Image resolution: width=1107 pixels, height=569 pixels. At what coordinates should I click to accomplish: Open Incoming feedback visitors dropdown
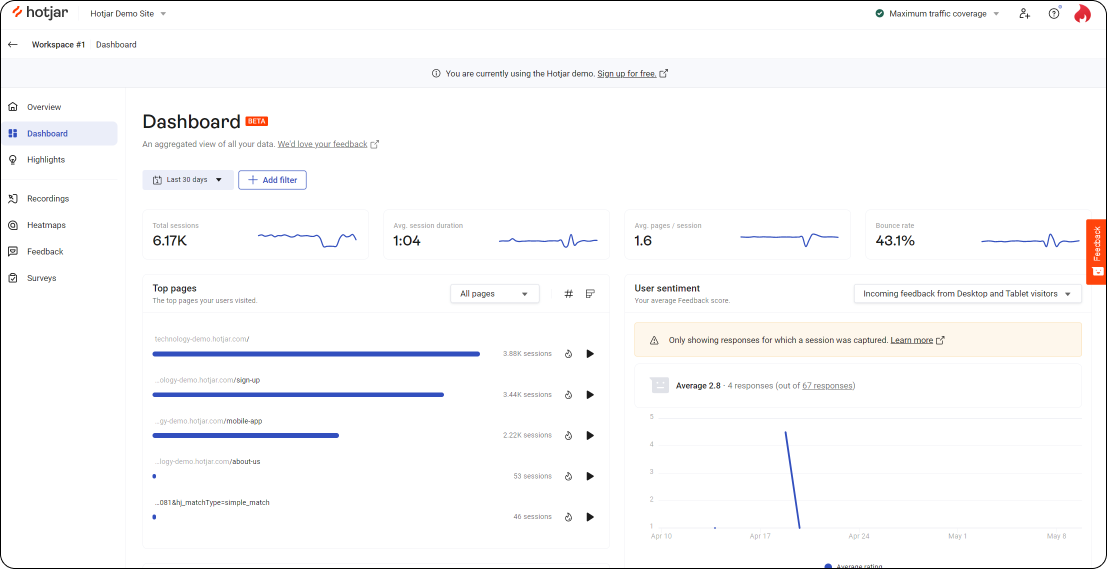coord(967,294)
